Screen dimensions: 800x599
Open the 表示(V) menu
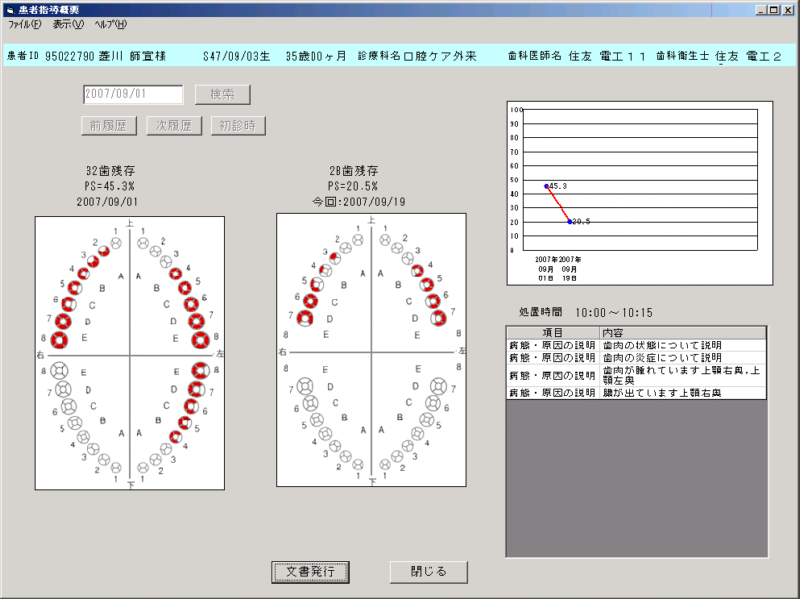pyautogui.click(x=68, y=23)
